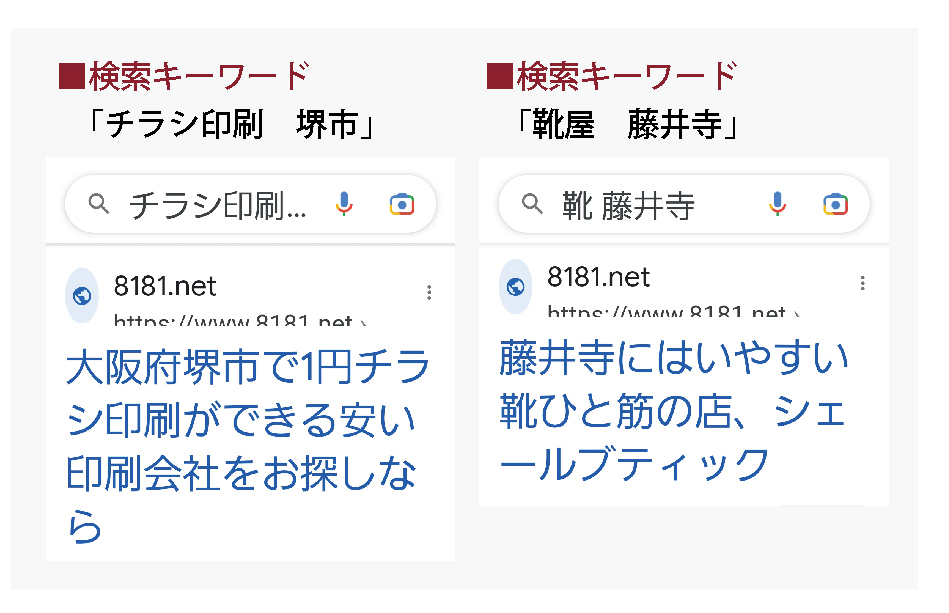Click the magnifier icon in 靴 藤井寺 search bar
The image size is (949, 613).
532,204
